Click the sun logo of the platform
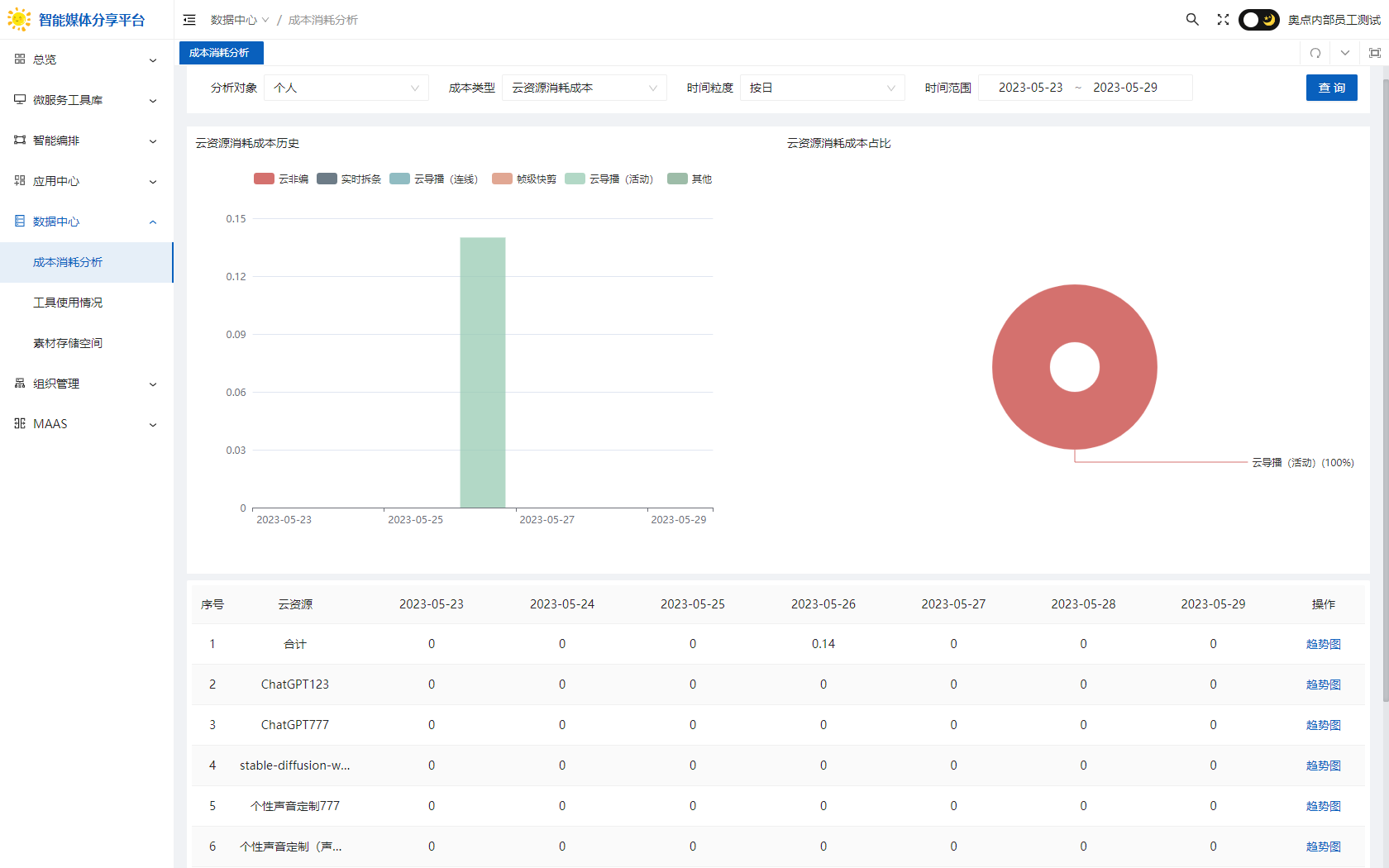Screen dimensions: 1389x868 coord(19,20)
